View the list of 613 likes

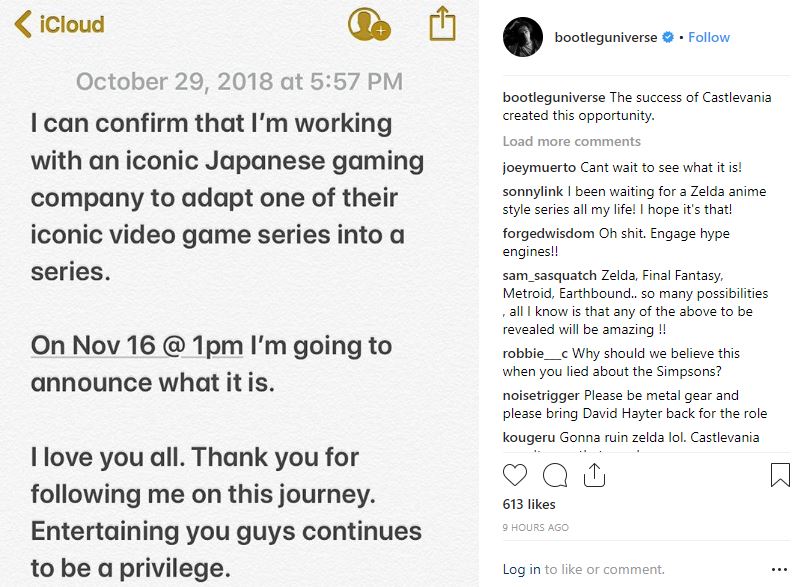click(x=529, y=504)
